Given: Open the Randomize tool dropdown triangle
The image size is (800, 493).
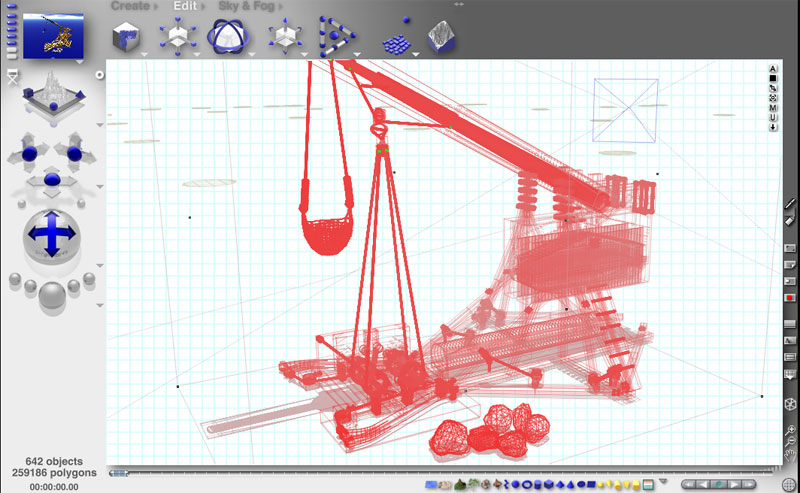Looking at the screenshot, I should (x=416, y=54).
